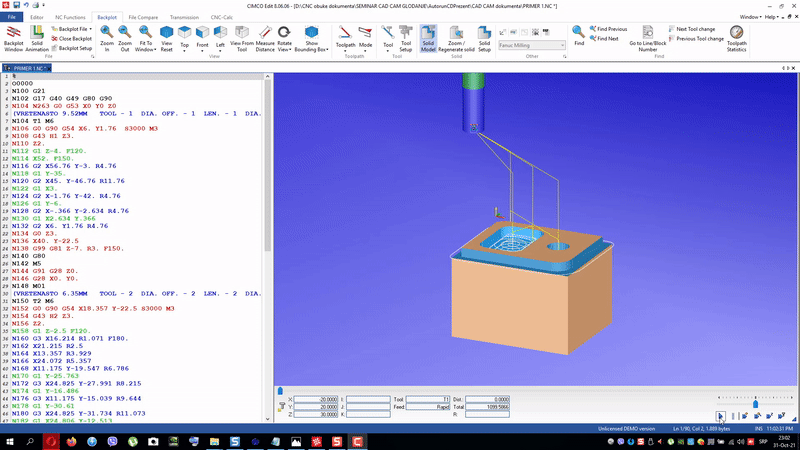Click Close Backplot
Image resolution: width=800 pixels, height=450 pixels.
pos(71,38)
